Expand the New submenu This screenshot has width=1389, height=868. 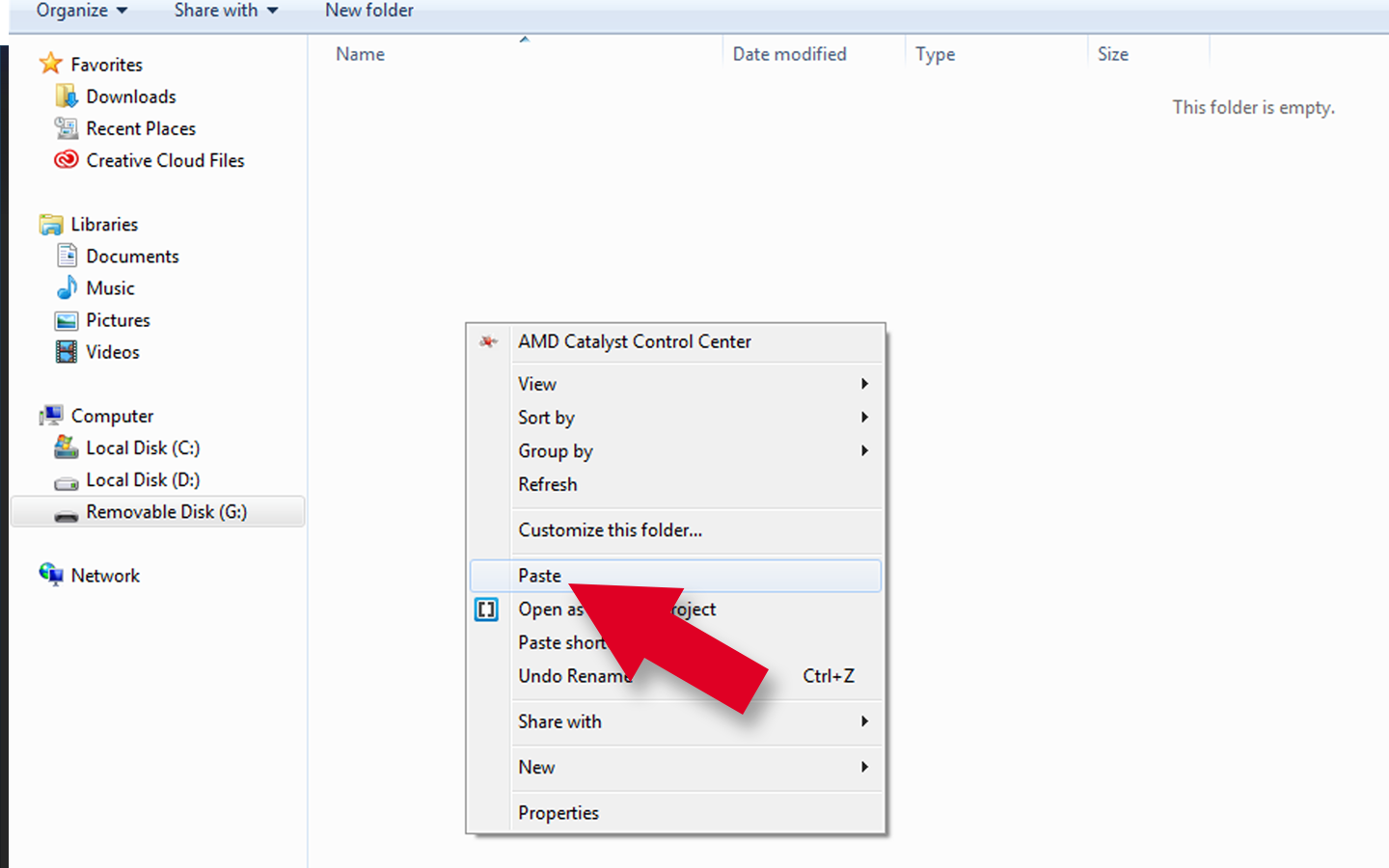coord(675,768)
